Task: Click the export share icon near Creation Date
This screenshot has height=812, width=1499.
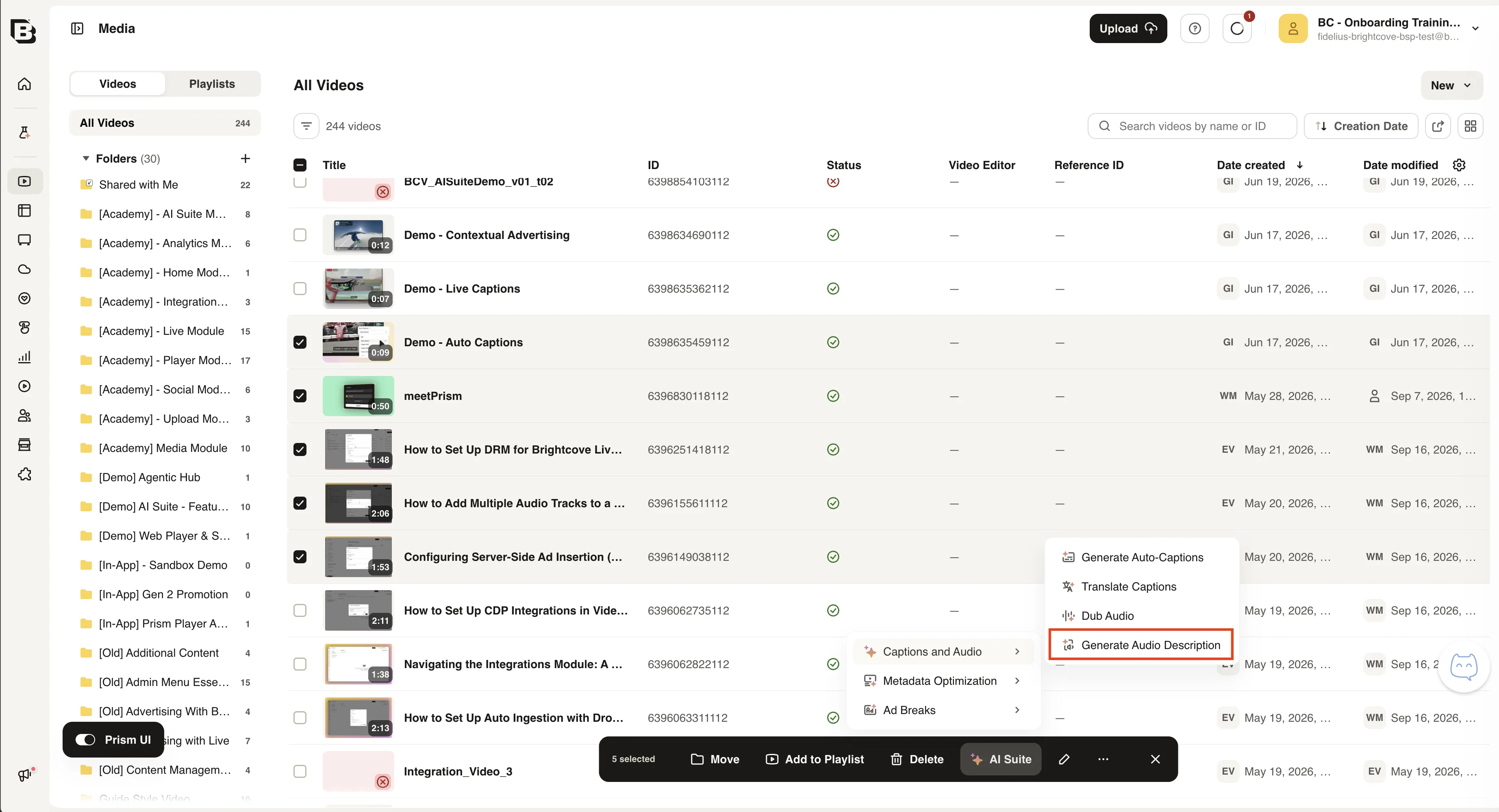Action: tap(1438, 126)
